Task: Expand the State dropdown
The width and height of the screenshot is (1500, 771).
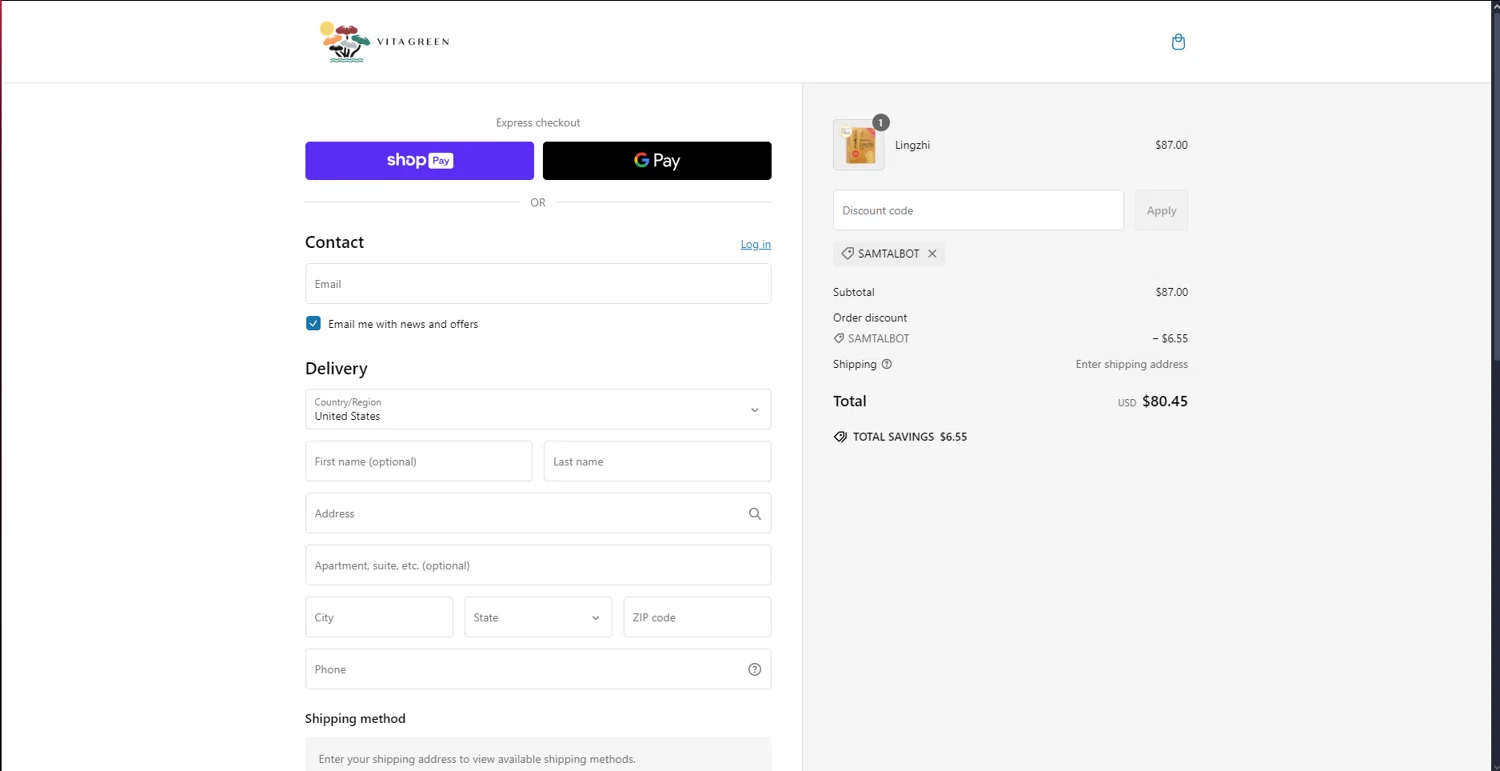Action: click(538, 618)
